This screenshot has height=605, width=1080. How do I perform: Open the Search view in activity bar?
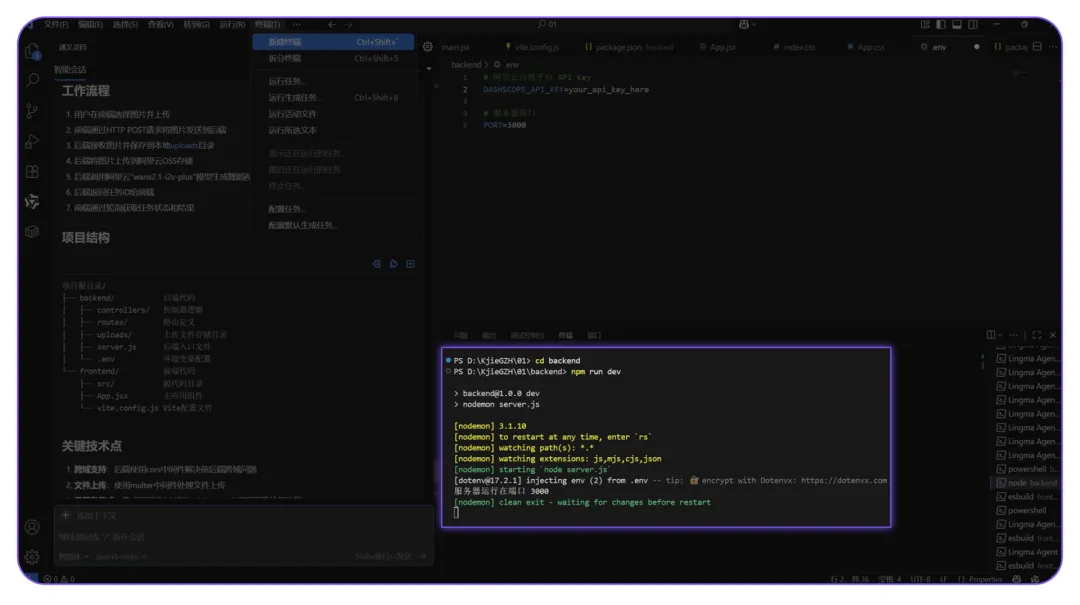[x=32, y=81]
